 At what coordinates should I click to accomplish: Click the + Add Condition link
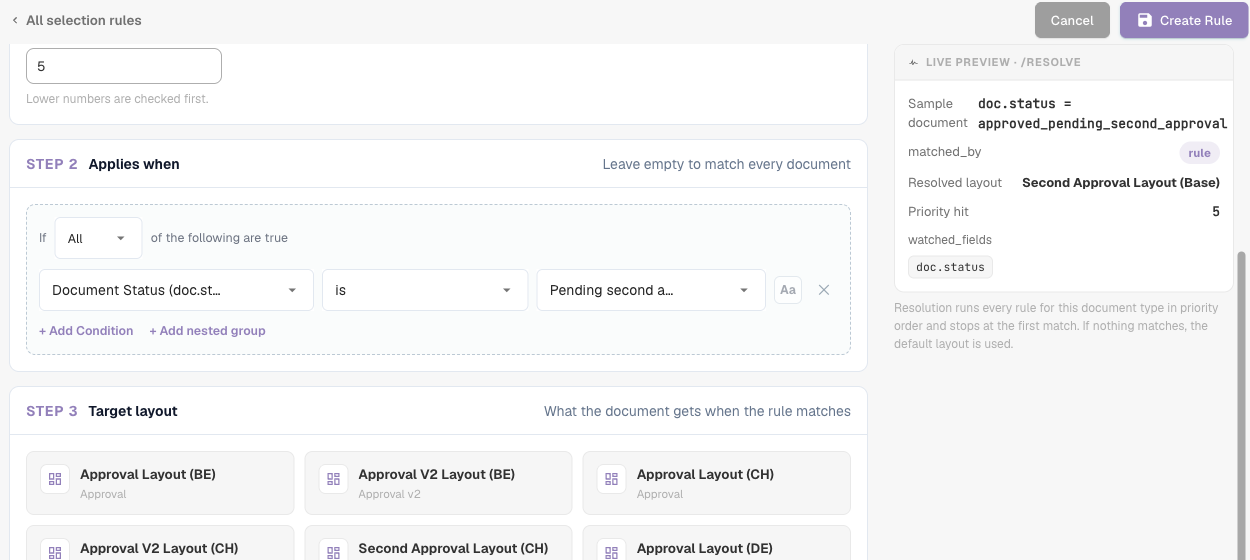pos(86,331)
